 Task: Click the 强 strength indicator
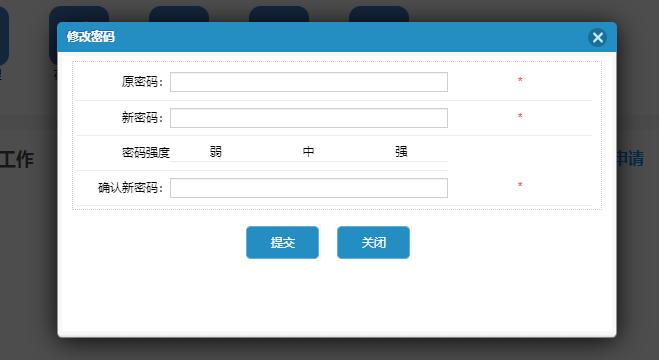(x=401, y=152)
